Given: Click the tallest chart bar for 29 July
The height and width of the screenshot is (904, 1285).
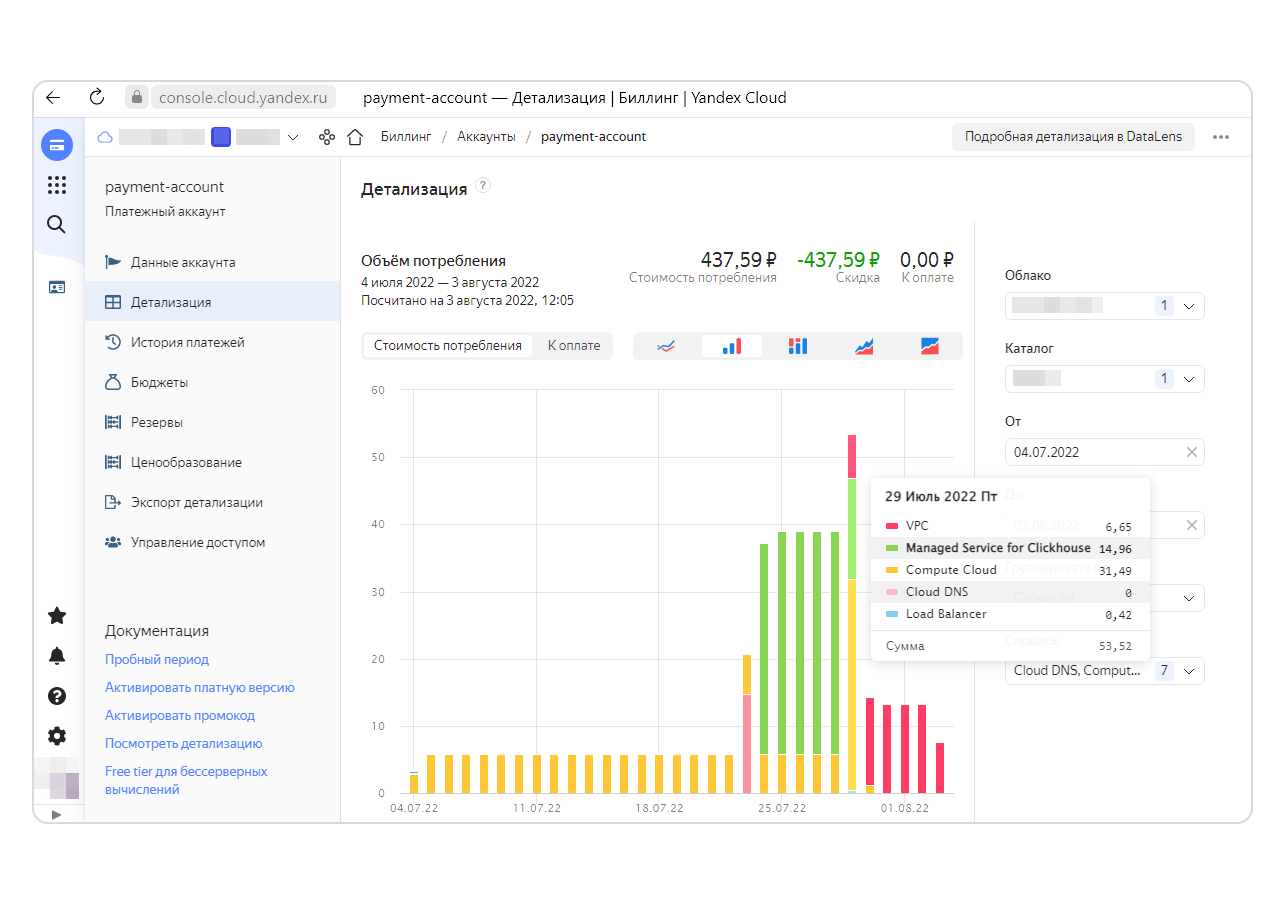Looking at the screenshot, I should click(852, 613).
